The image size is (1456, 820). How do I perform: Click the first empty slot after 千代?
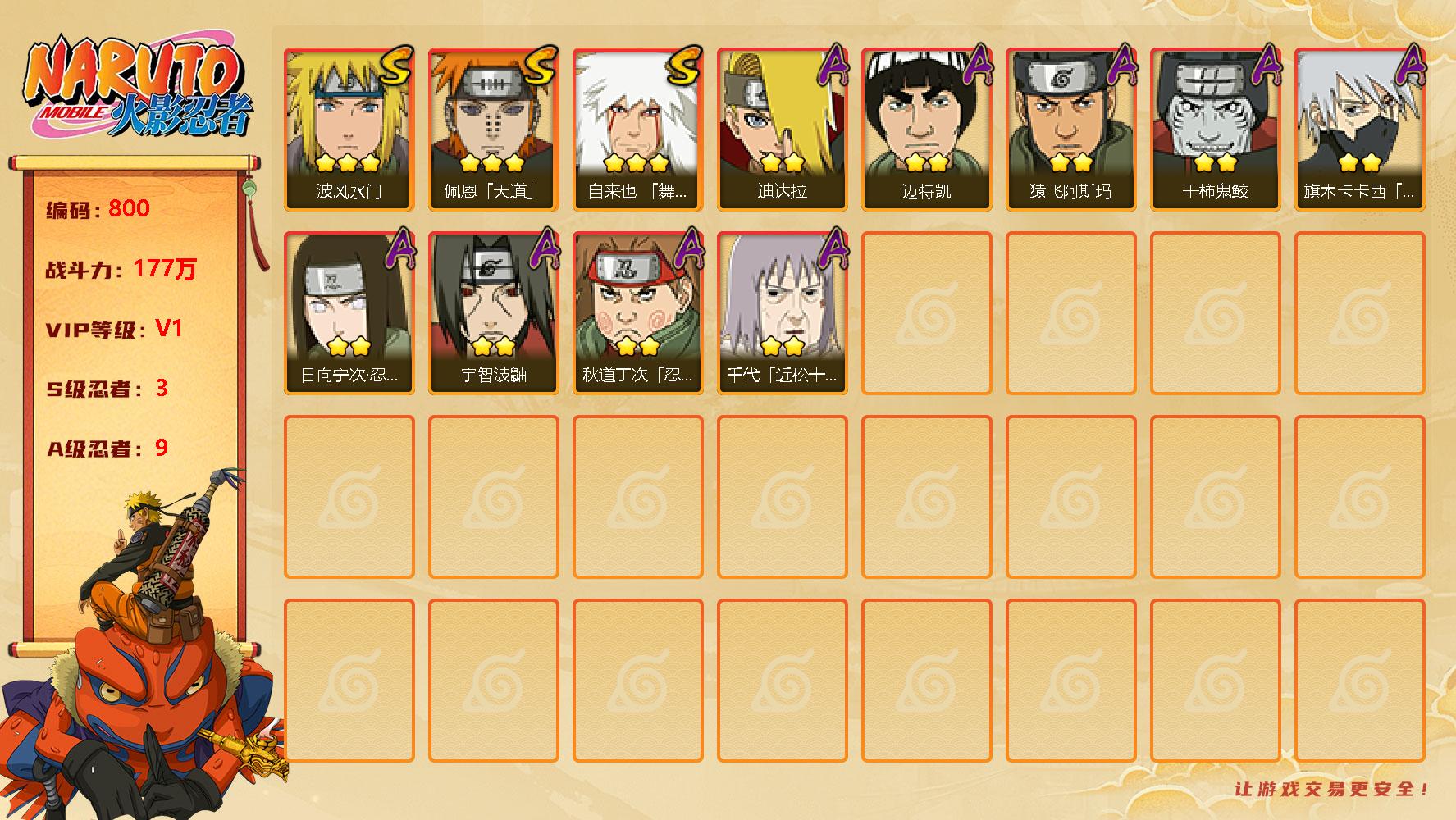926,313
